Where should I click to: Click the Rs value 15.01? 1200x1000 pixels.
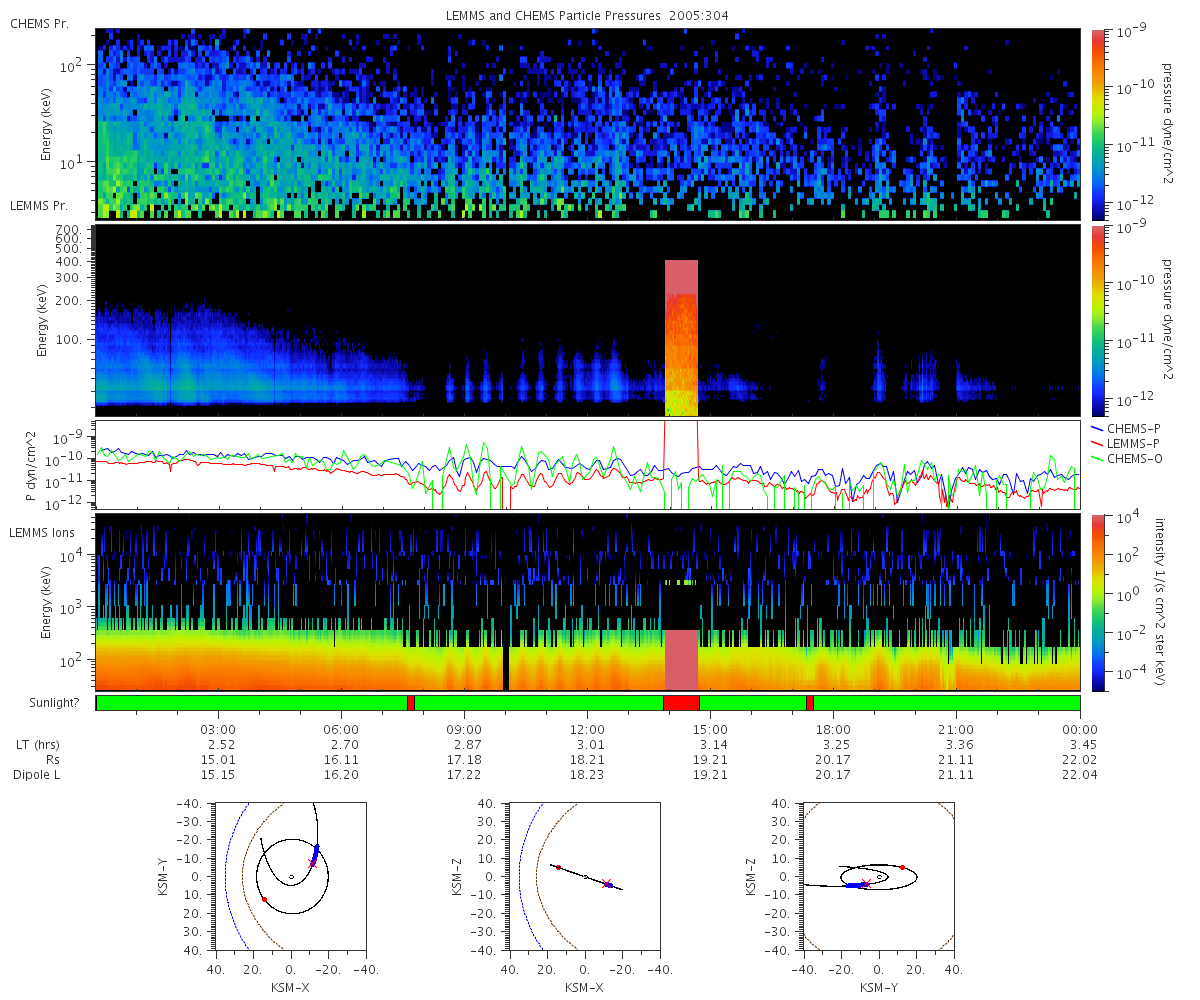tap(218, 760)
